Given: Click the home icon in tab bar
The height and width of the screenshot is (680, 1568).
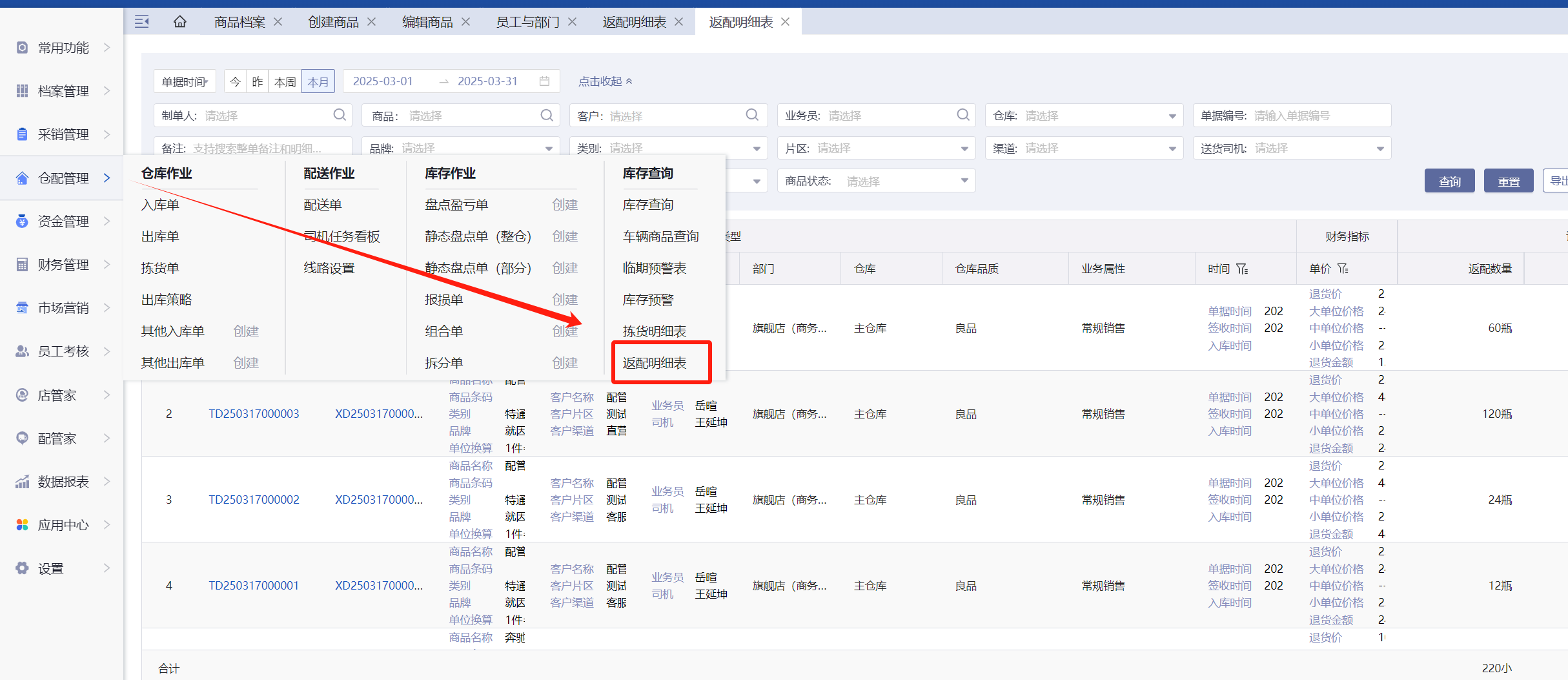Looking at the screenshot, I should (x=179, y=22).
